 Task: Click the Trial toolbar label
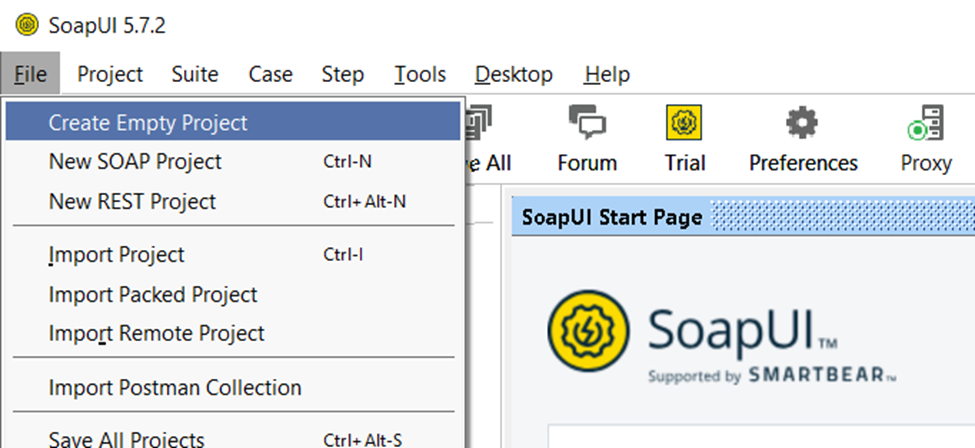[x=685, y=163]
